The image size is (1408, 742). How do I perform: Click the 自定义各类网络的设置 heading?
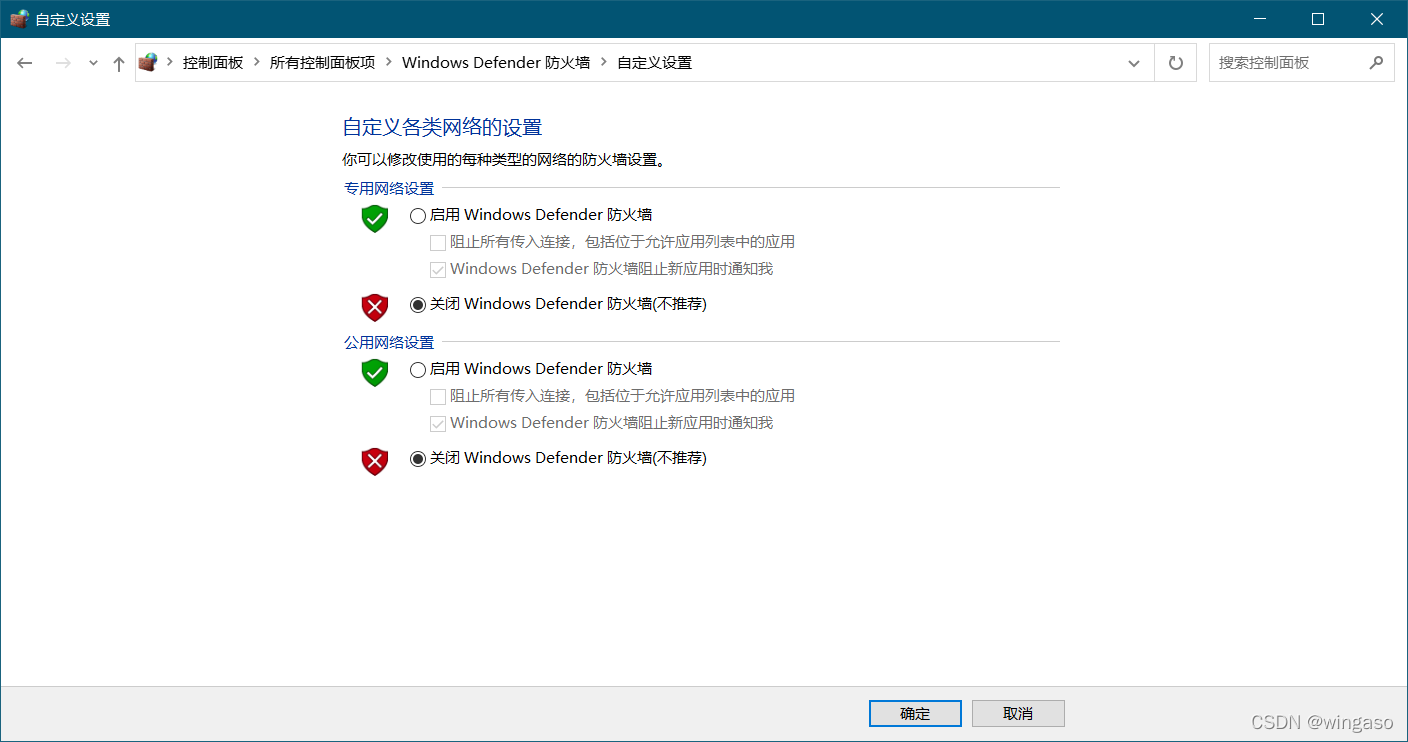click(x=442, y=127)
